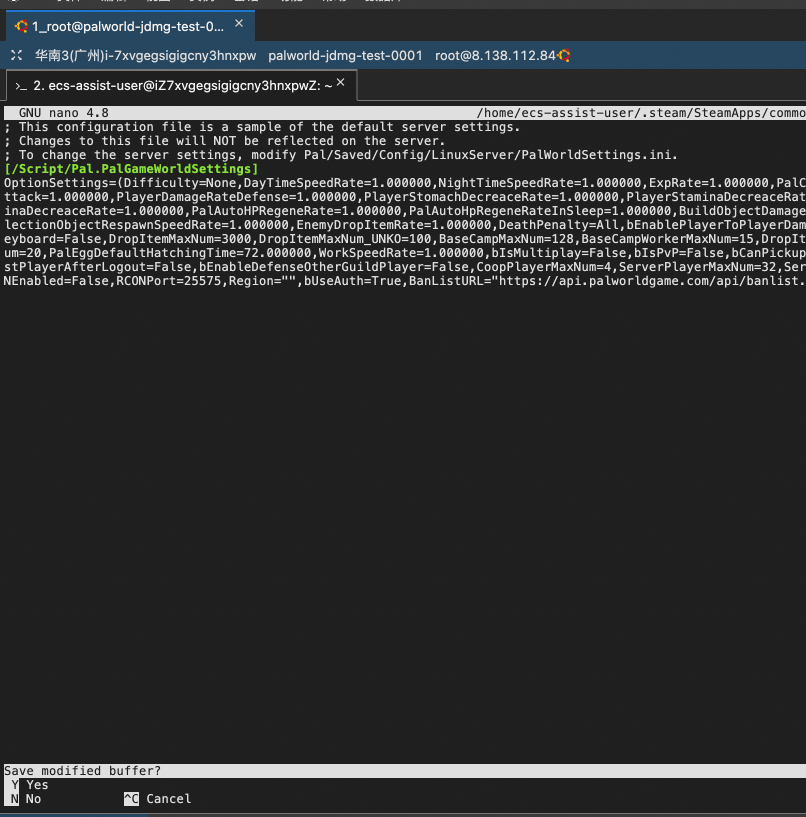
Task: Click the RCONPort=25575 setting text
Action: pyautogui.click(x=168, y=281)
